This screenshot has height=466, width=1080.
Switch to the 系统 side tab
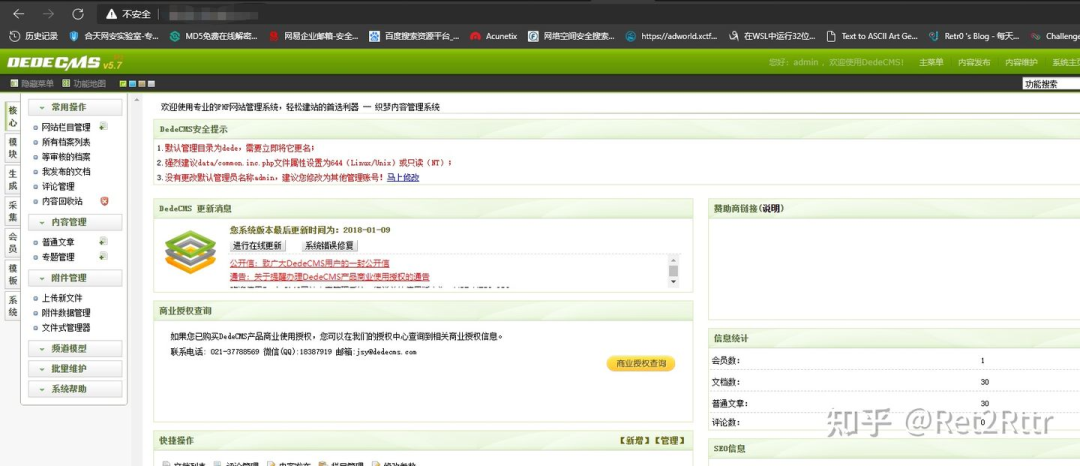click(12, 306)
